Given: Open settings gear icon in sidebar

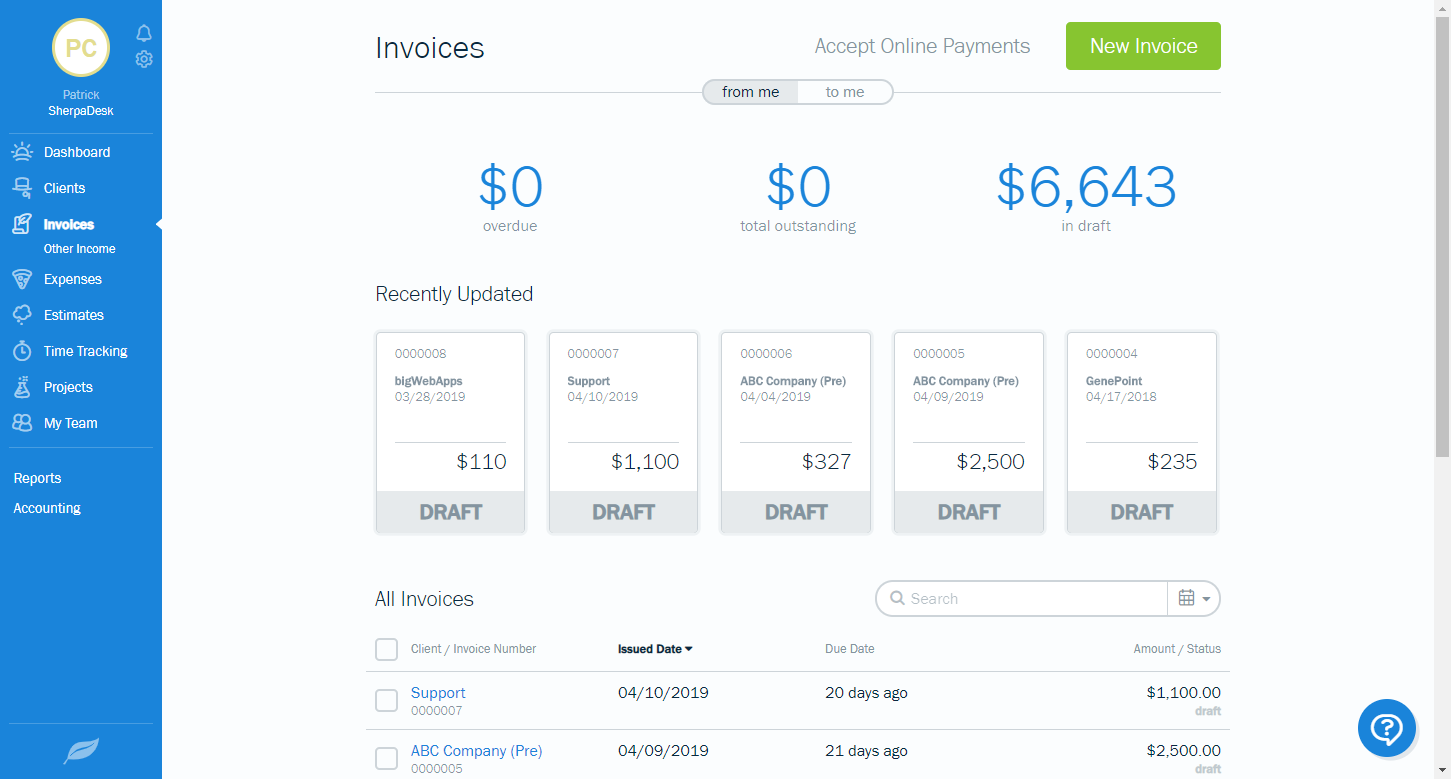Looking at the screenshot, I should (144, 59).
